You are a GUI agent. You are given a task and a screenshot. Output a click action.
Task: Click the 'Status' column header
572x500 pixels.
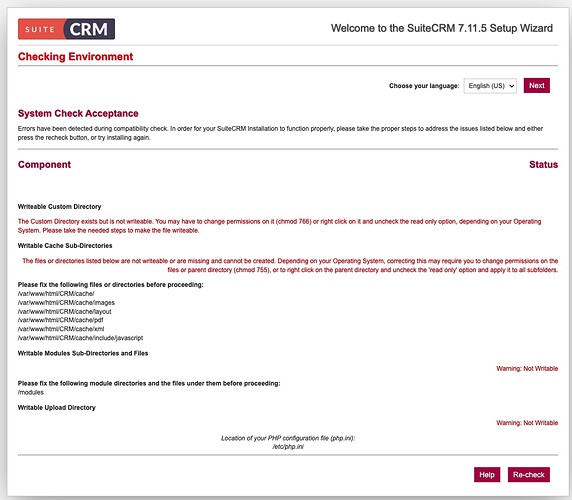(x=544, y=164)
